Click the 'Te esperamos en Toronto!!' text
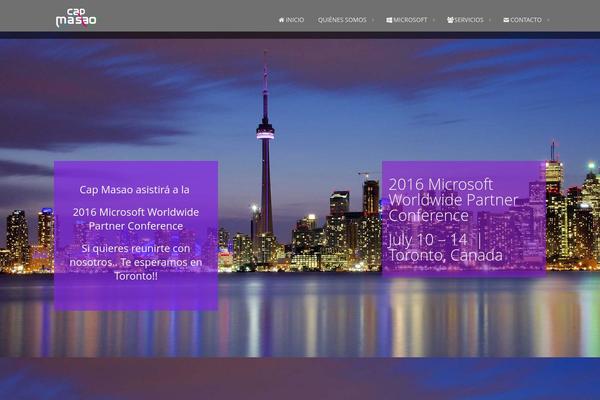This screenshot has height=400, width=600. click(161, 269)
